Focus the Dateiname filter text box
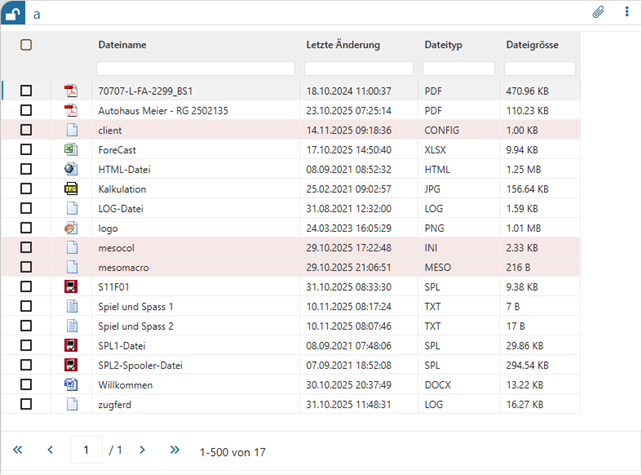The width and height of the screenshot is (642, 475). click(195, 68)
